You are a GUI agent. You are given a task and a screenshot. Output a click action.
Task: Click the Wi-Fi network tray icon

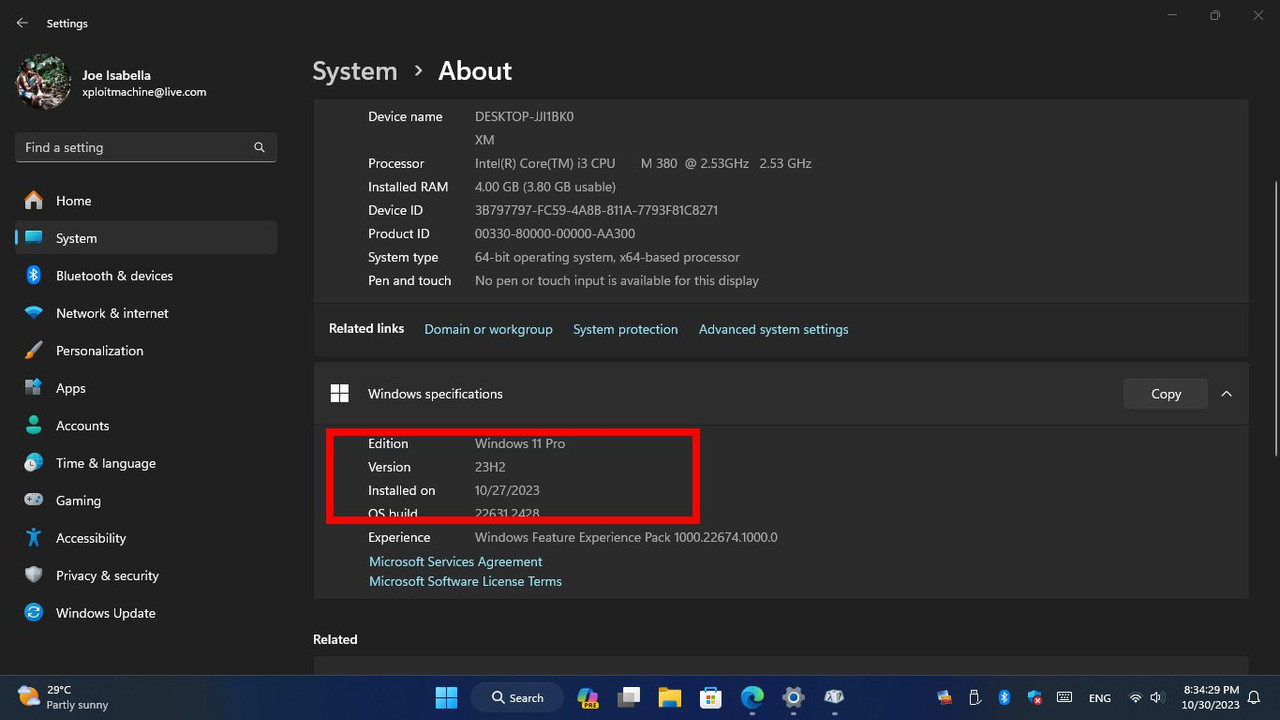point(1135,697)
